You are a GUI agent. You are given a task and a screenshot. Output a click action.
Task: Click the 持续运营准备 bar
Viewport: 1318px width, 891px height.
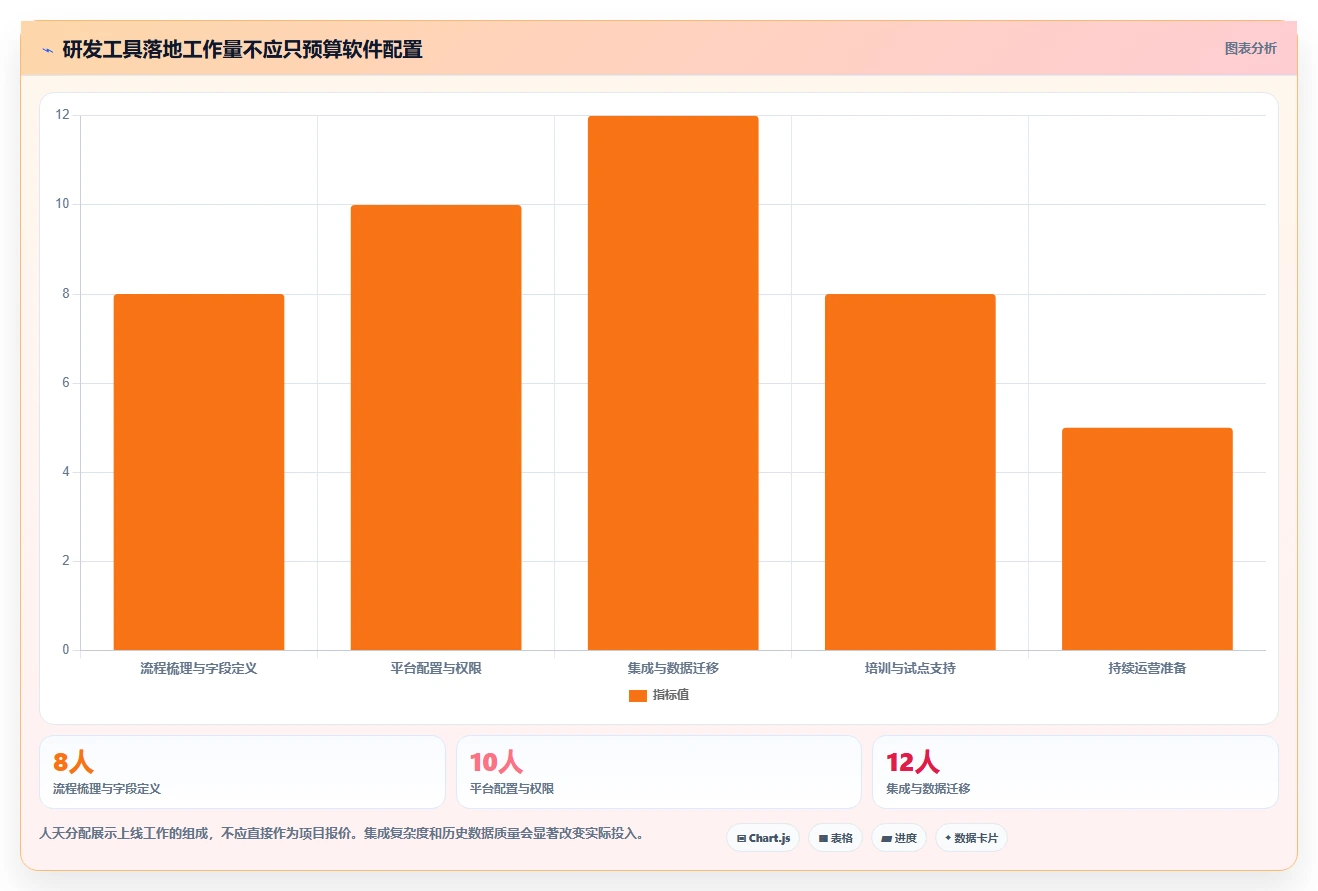pos(1147,539)
